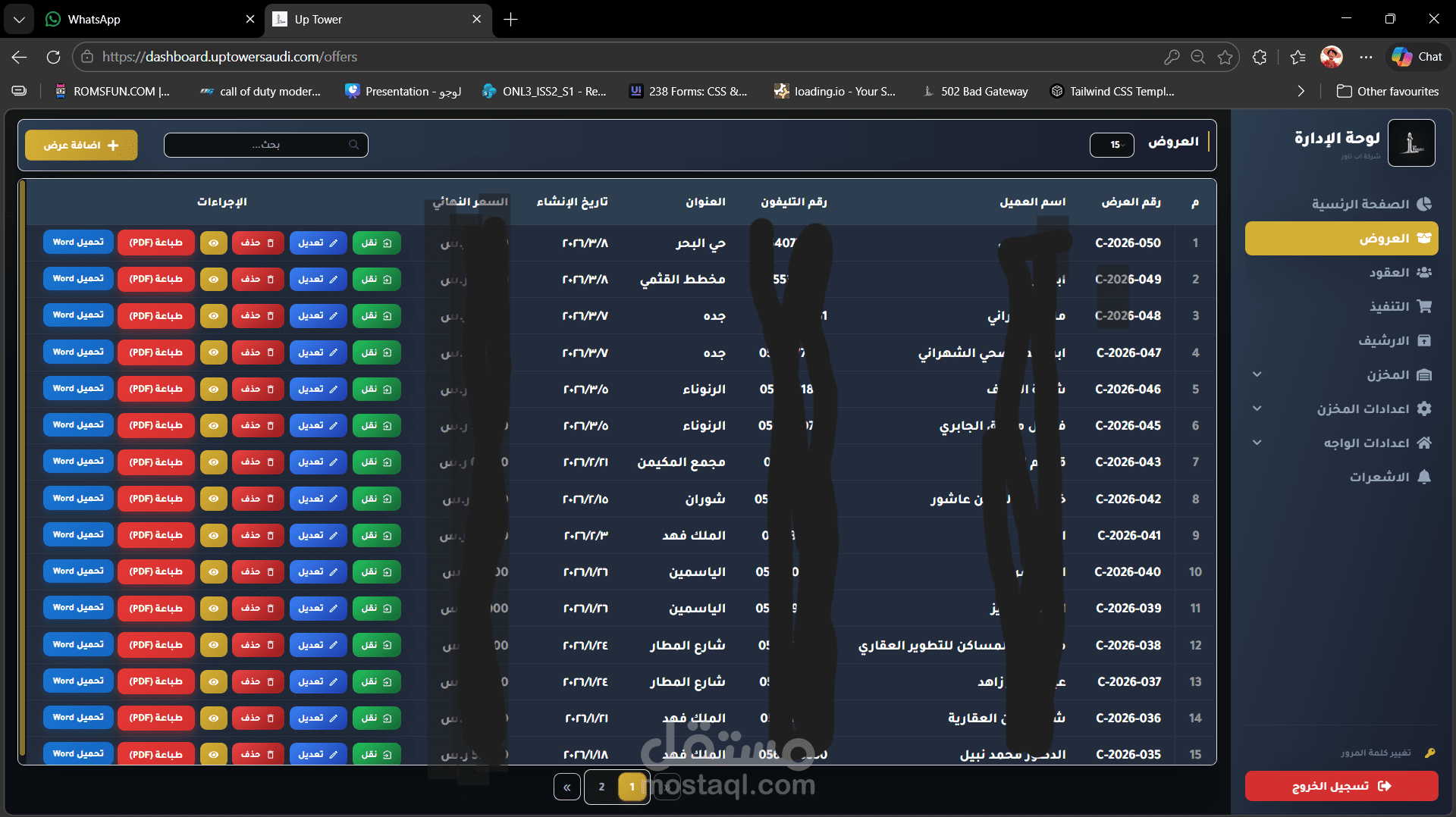1456x817 pixels.
Task: Open Tailwind CSS Templ... bookmark
Action: click(1112, 91)
